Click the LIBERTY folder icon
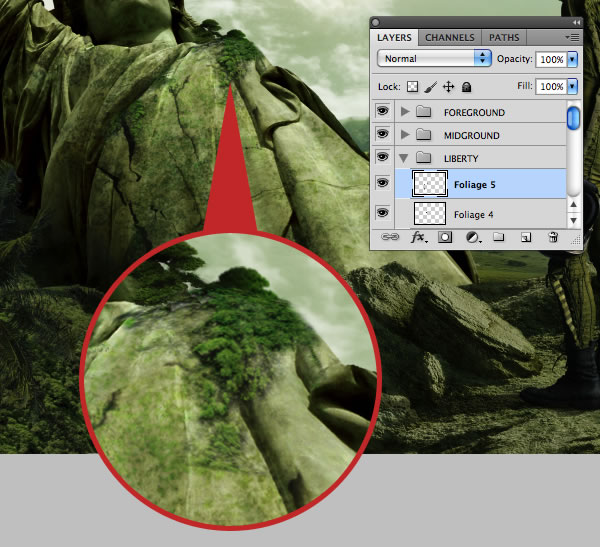Screen dimensions: 600x547 (424, 157)
